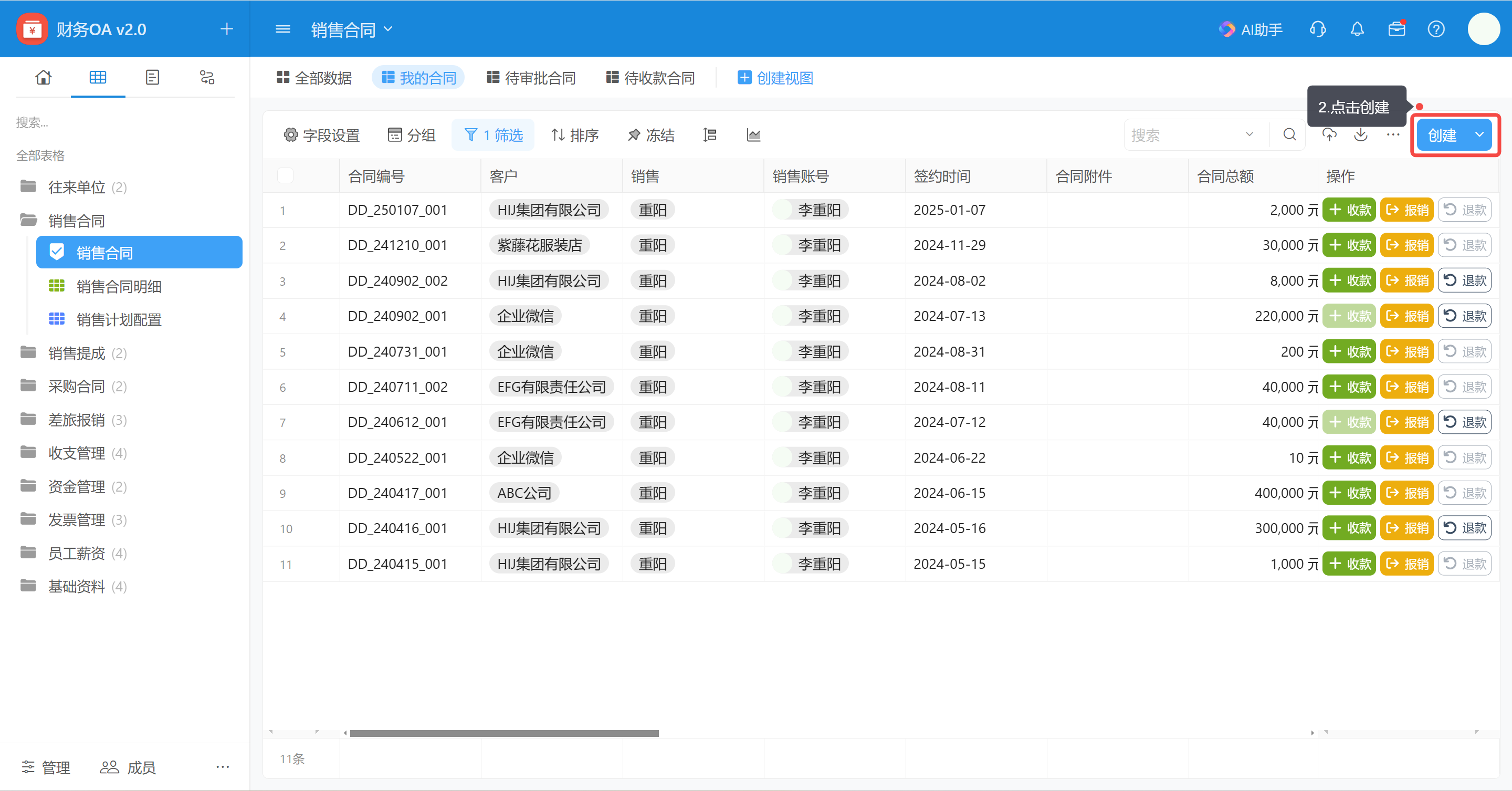The width and height of the screenshot is (1512, 791).
Task: Click contract number DD_240417_001
Action: (x=397, y=493)
